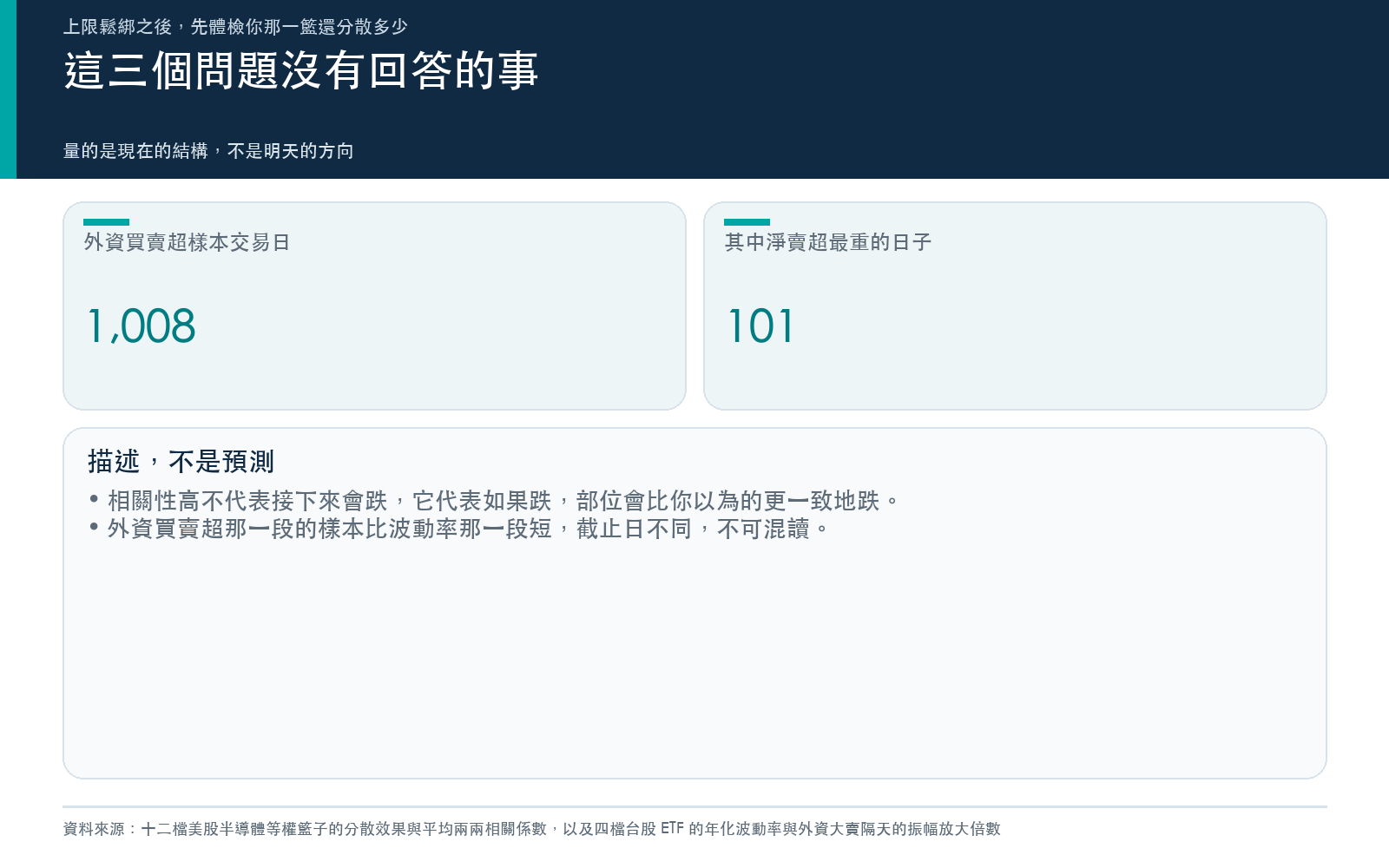The height and width of the screenshot is (868, 1389).
Task: Click the line 量的是現在的結構，不是明天的方向
Action: 208,151
